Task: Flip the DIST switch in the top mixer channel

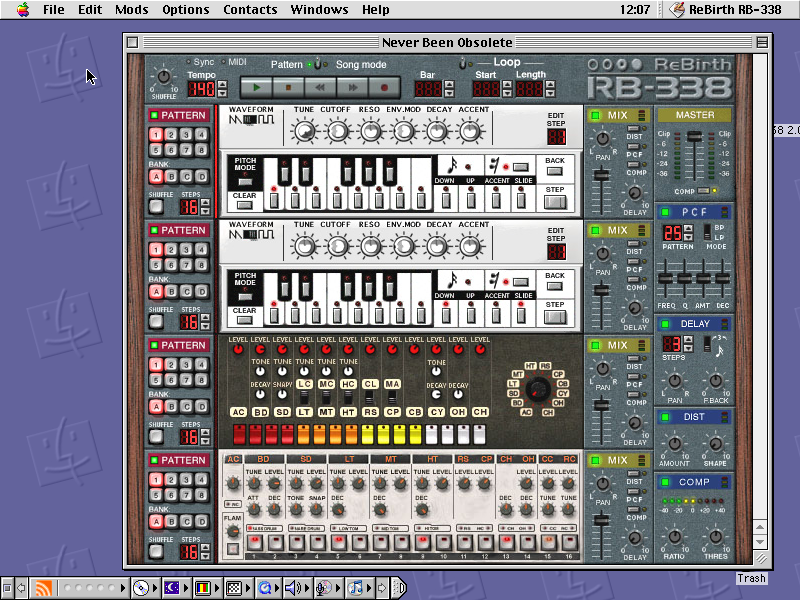Action: [x=633, y=129]
